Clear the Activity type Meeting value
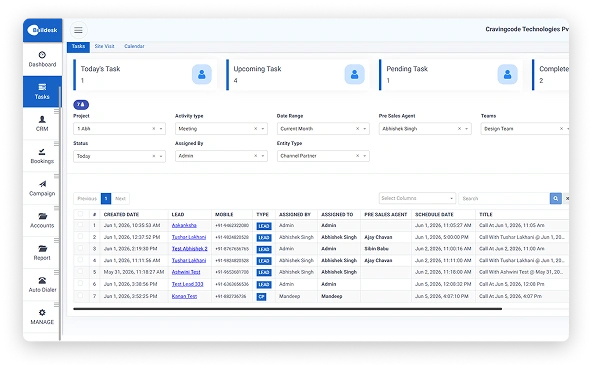The height and width of the screenshot is (369, 592). point(256,129)
